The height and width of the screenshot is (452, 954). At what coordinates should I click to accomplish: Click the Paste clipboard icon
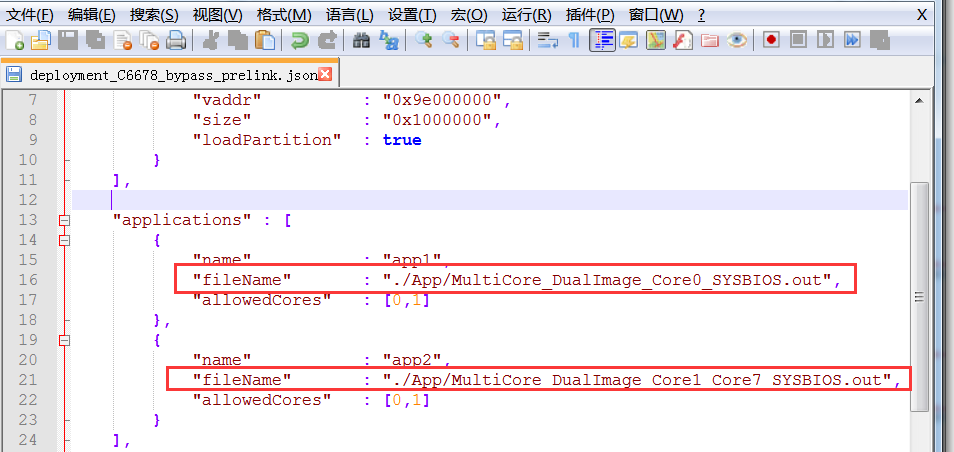(x=265, y=41)
